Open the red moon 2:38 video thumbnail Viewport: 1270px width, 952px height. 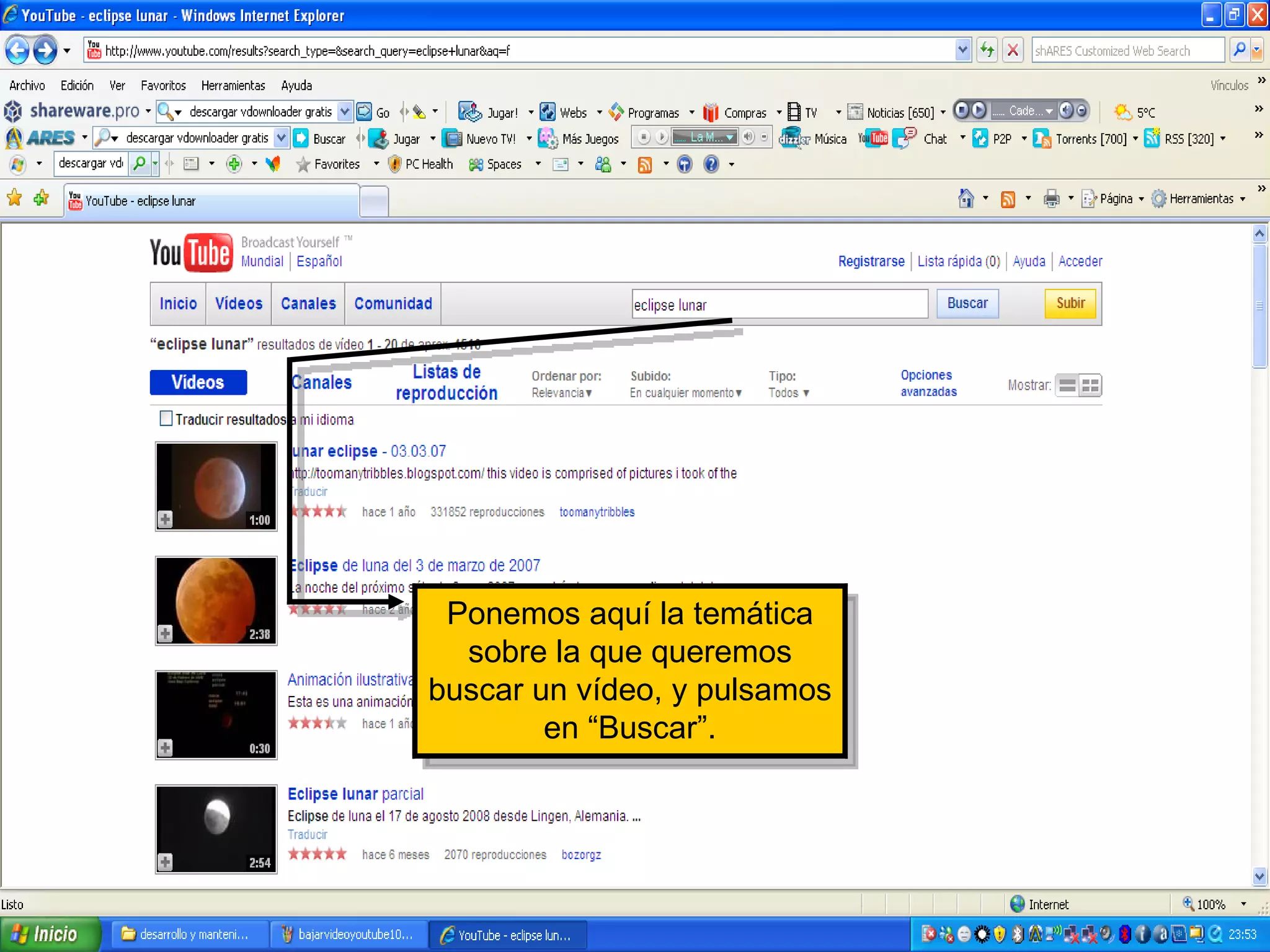[216, 601]
